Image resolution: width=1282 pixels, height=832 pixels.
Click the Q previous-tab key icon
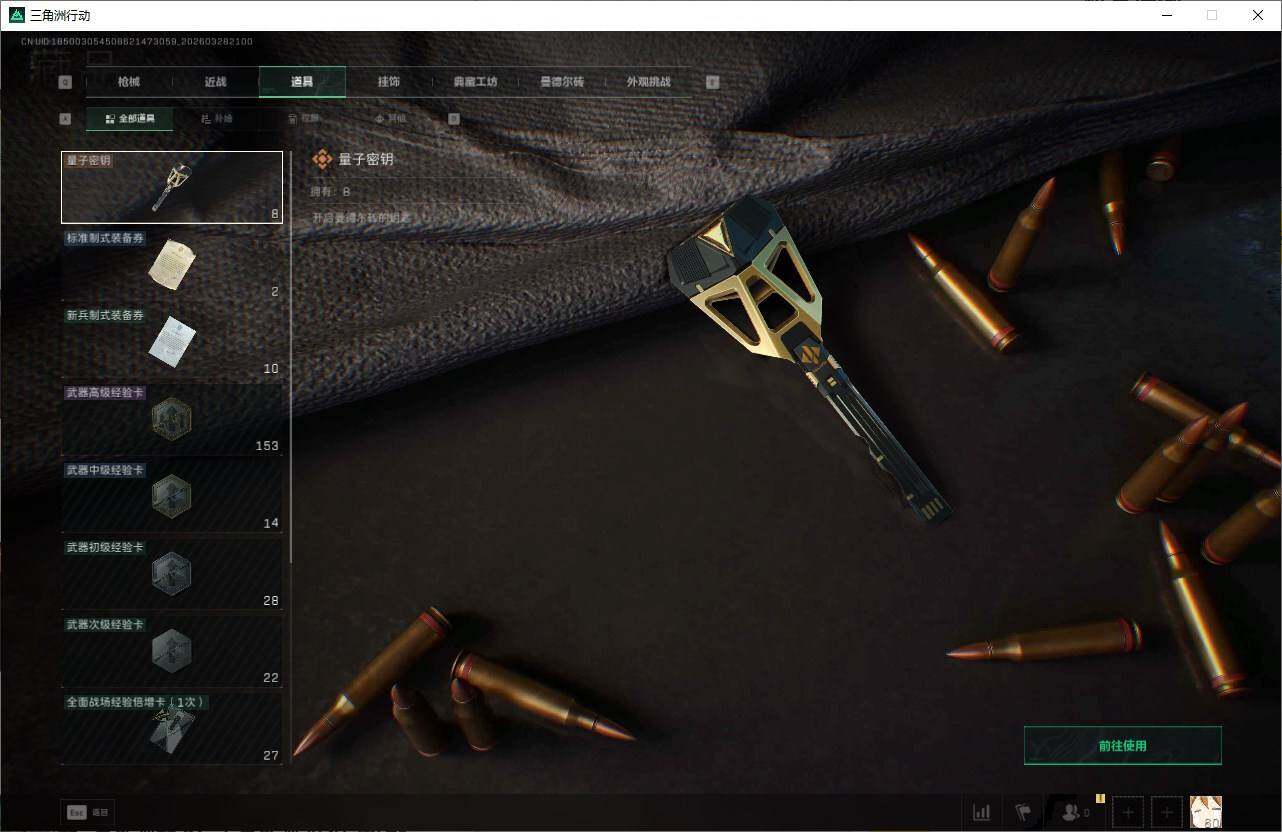pos(66,82)
